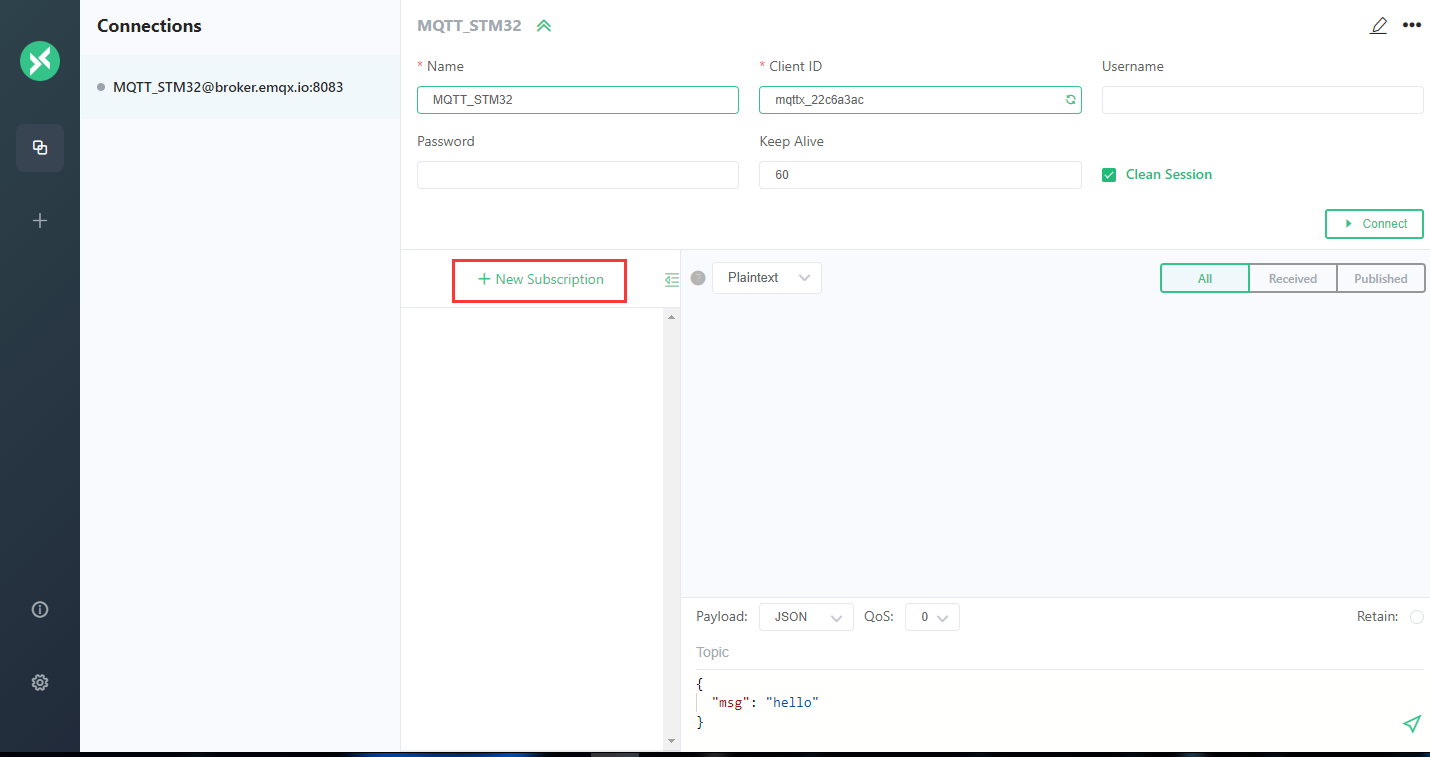Click the plus icon for new connection
The width and height of the screenshot is (1430, 757).
40,221
